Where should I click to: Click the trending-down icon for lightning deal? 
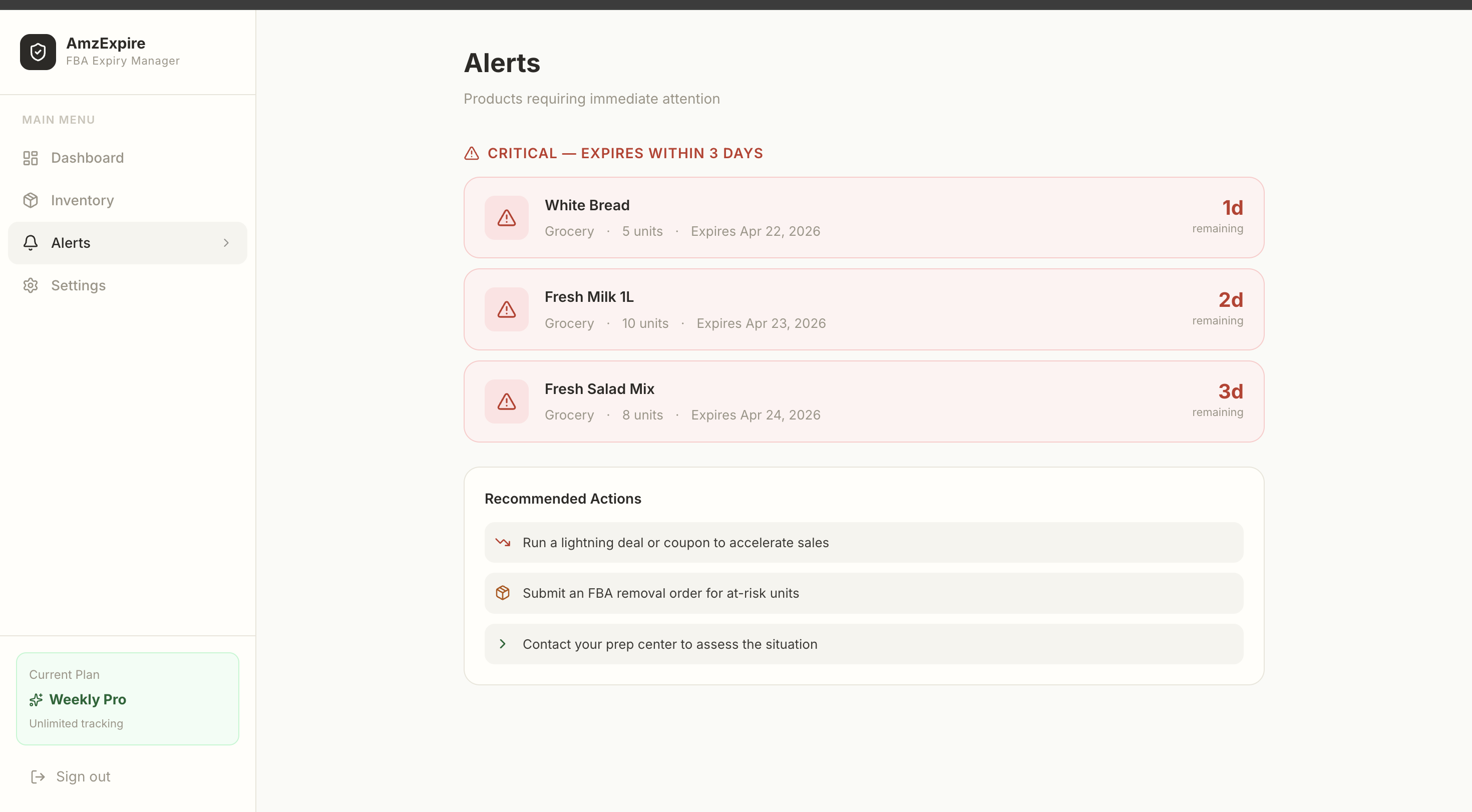click(x=503, y=542)
